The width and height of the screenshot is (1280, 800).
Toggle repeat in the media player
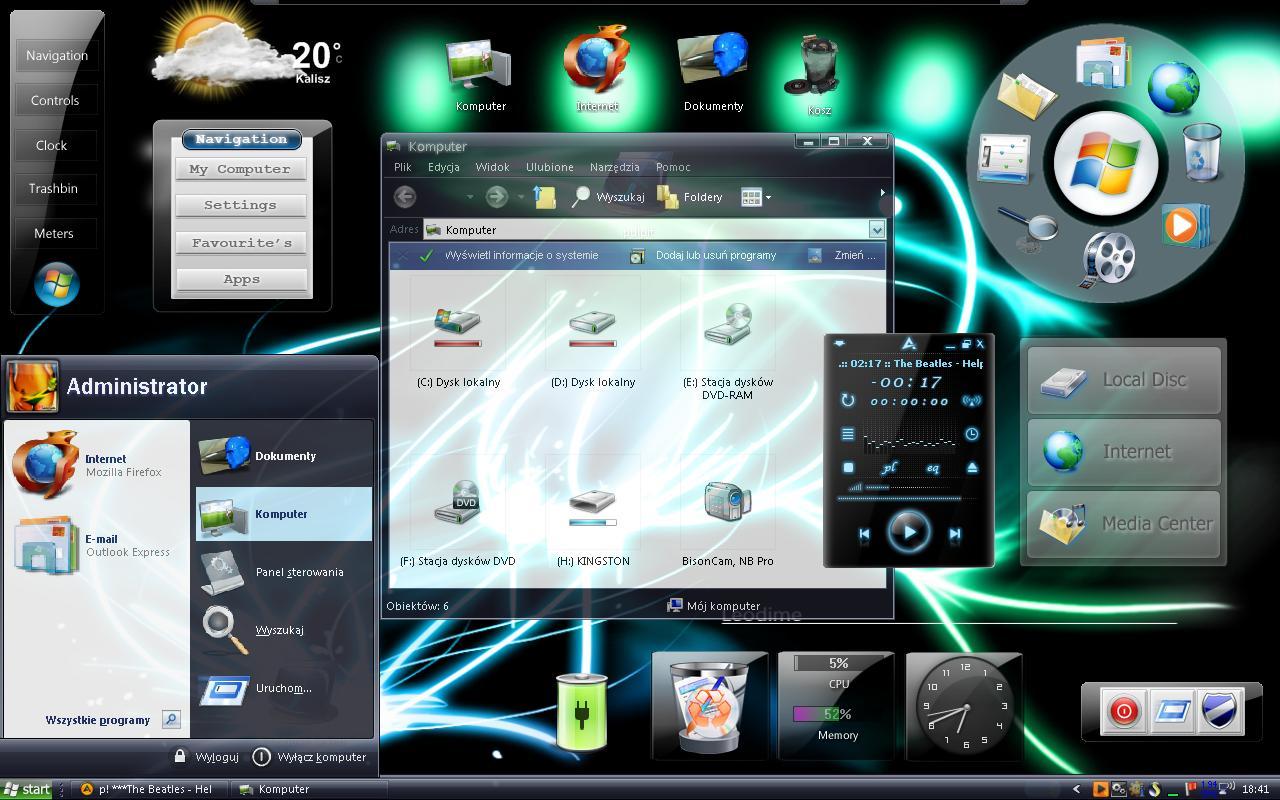(848, 400)
